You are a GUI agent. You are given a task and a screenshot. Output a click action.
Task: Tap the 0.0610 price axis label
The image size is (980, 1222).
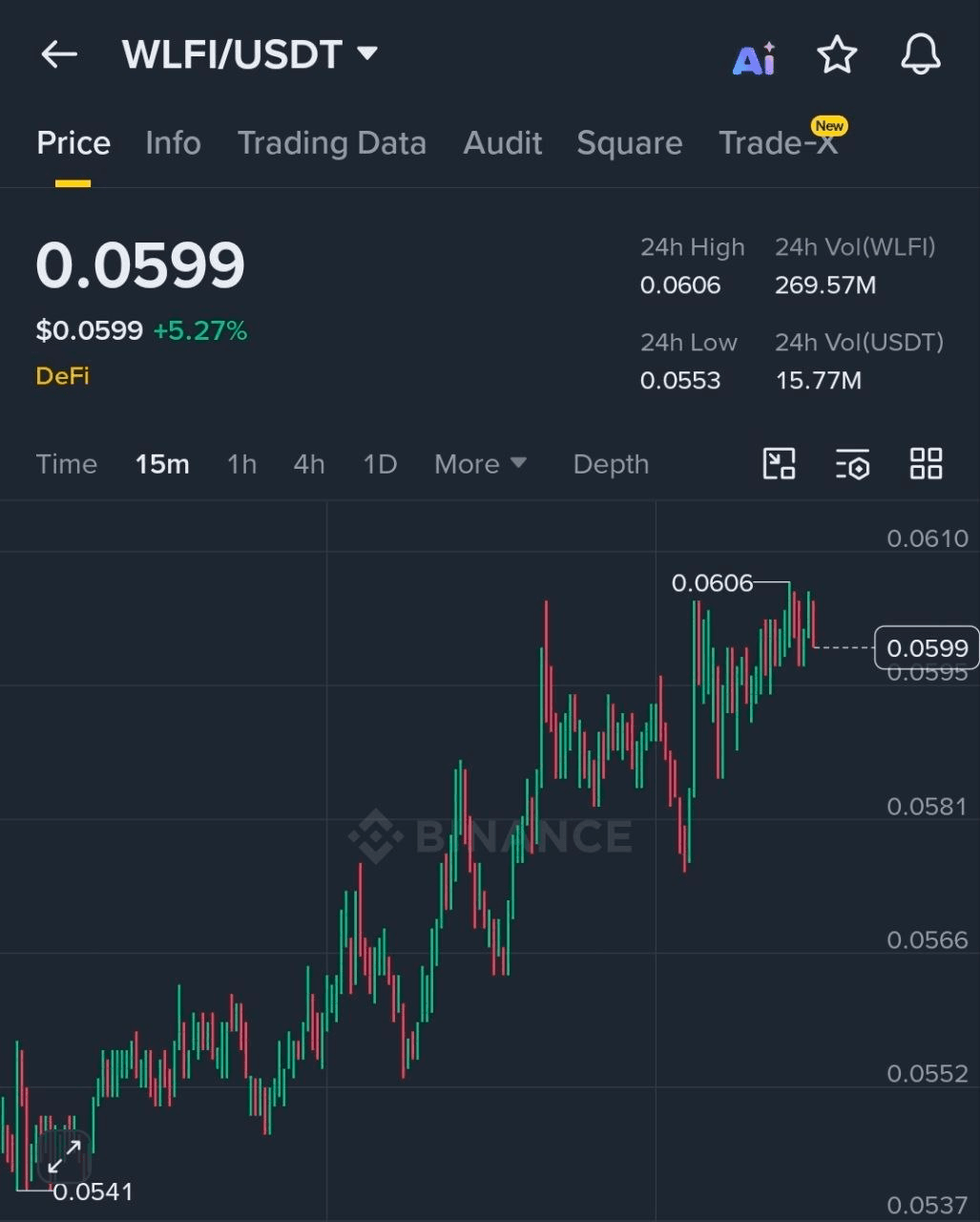click(928, 538)
